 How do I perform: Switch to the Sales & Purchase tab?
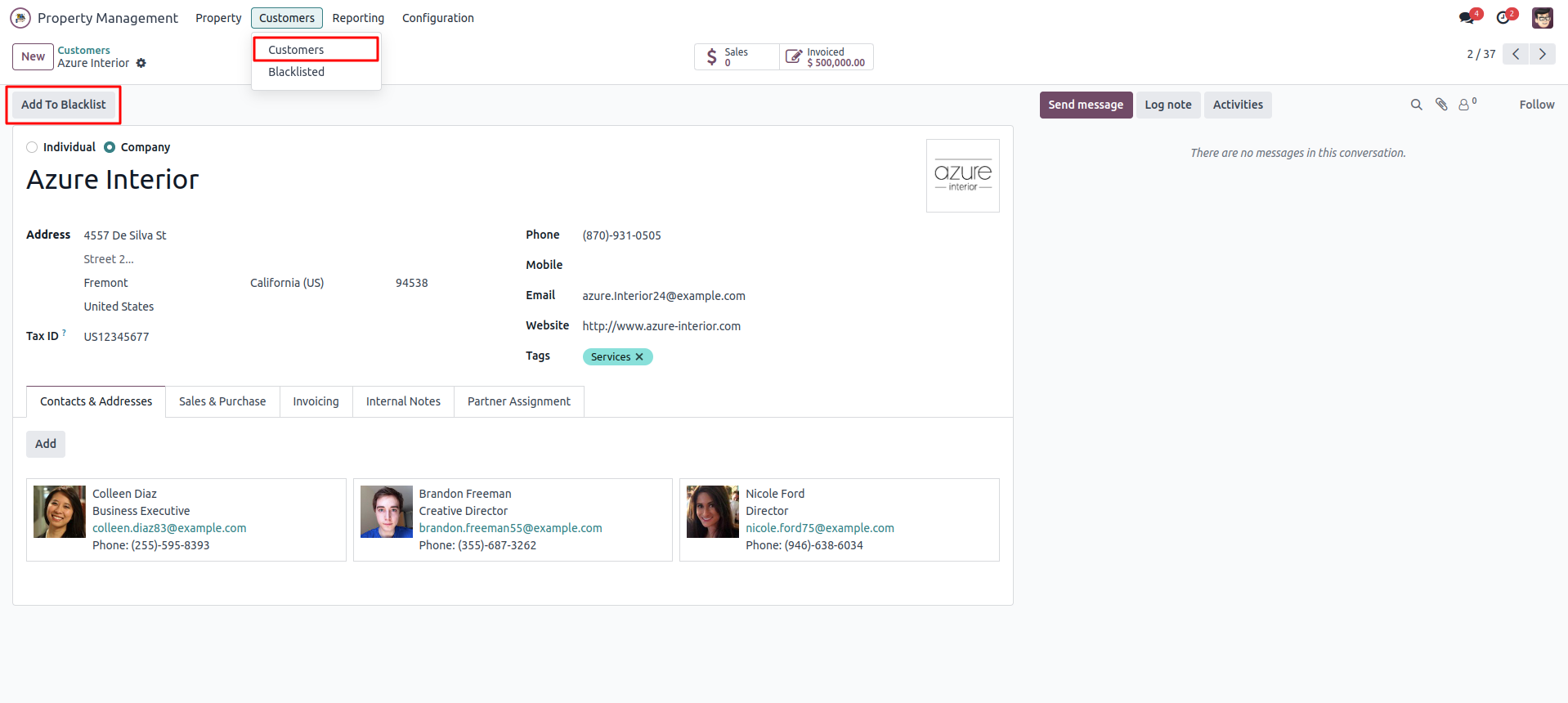(x=222, y=401)
